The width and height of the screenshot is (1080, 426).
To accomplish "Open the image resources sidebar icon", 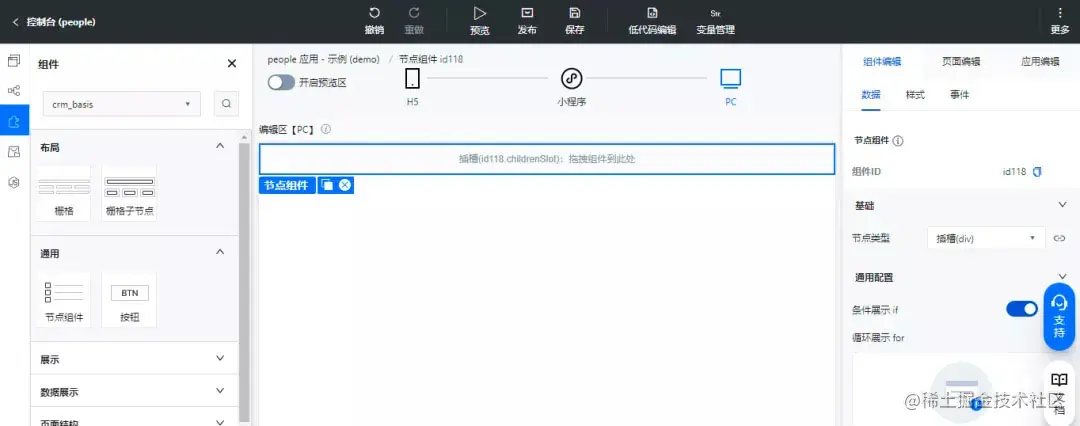I will tap(14, 152).
